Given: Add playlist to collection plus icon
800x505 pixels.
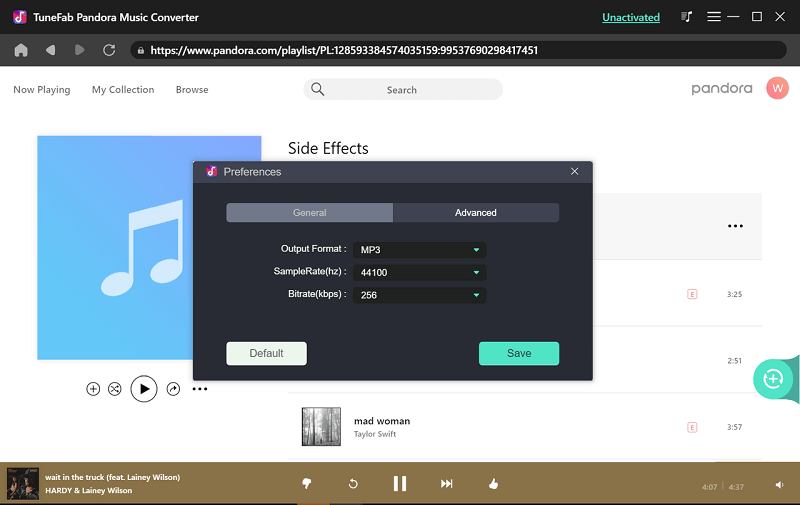Looking at the screenshot, I should (x=93, y=389).
